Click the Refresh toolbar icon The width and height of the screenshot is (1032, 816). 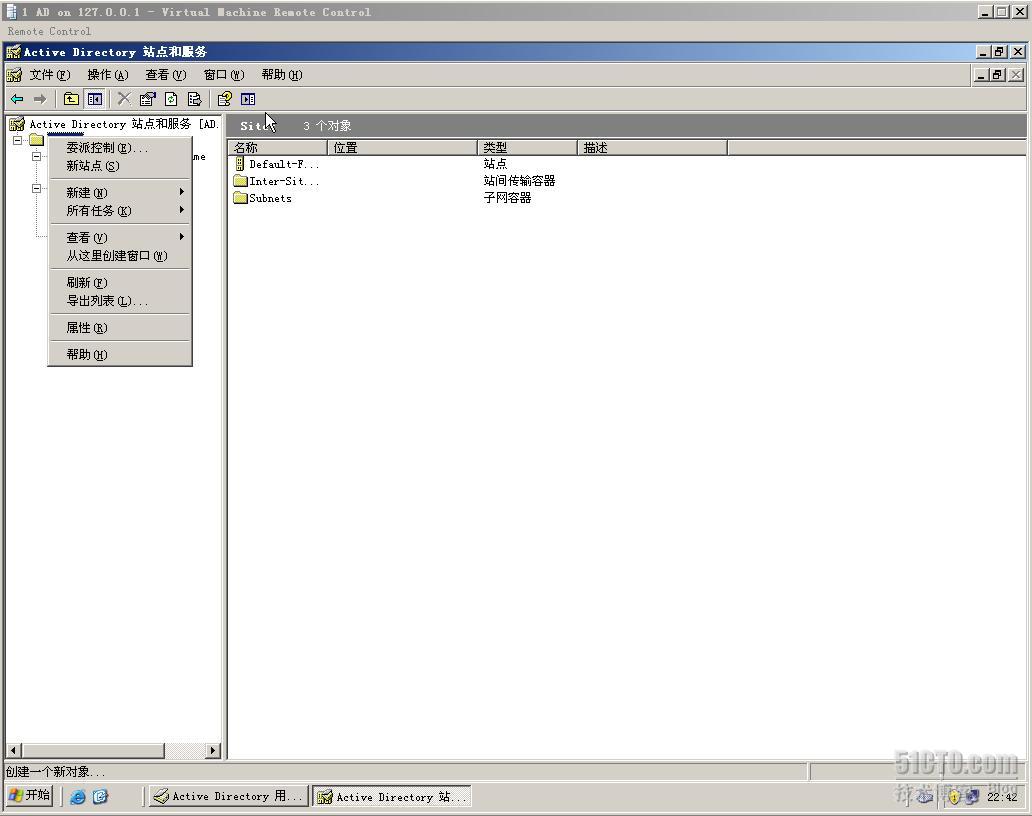pyautogui.click(x=171, y=99)
